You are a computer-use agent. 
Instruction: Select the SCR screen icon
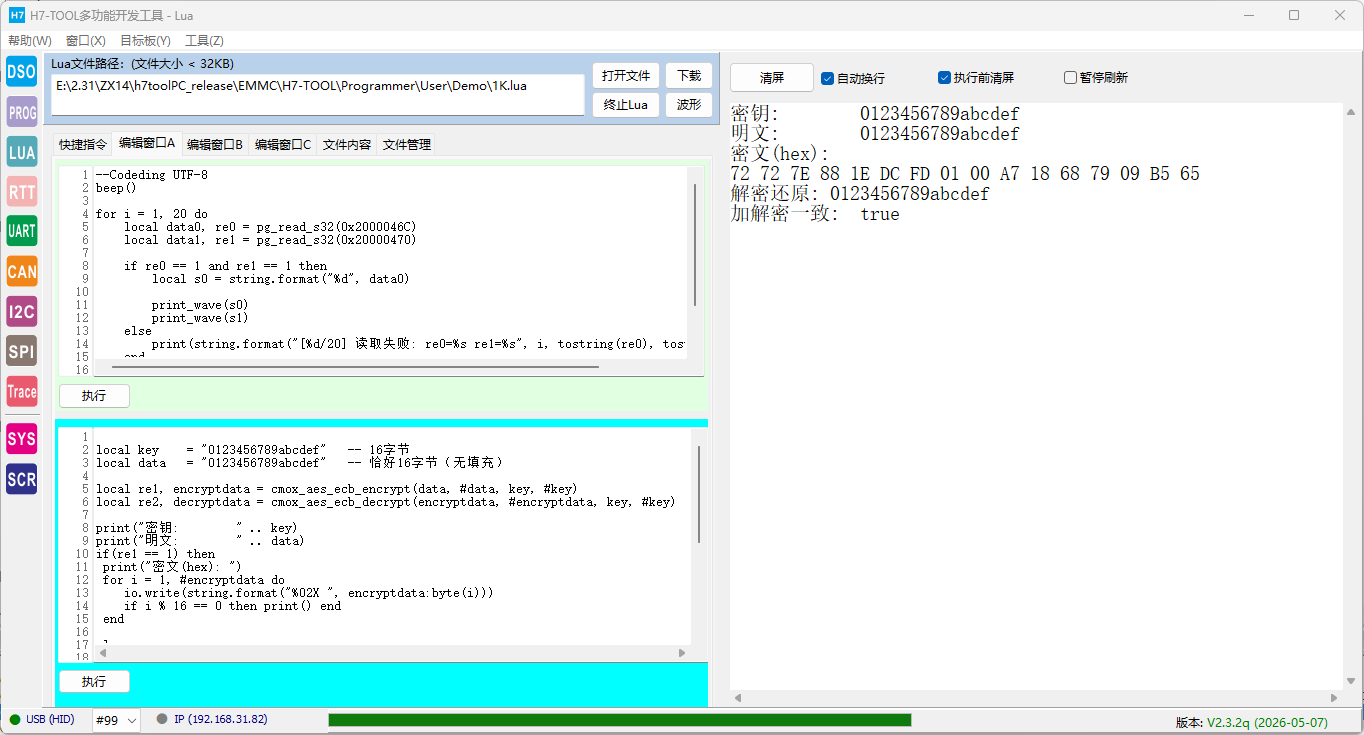click(x=22, y=479)
